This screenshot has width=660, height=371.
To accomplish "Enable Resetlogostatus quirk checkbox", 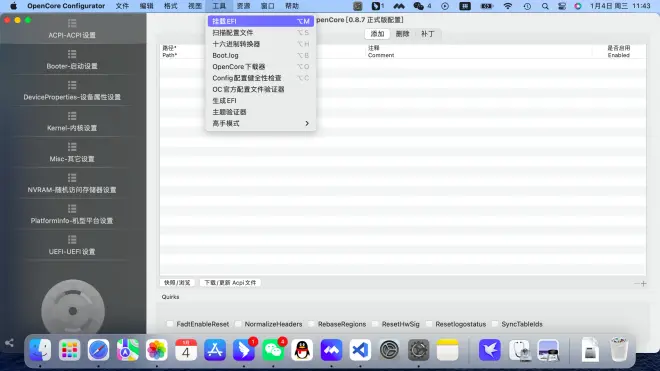I will [x=428, y=324].
